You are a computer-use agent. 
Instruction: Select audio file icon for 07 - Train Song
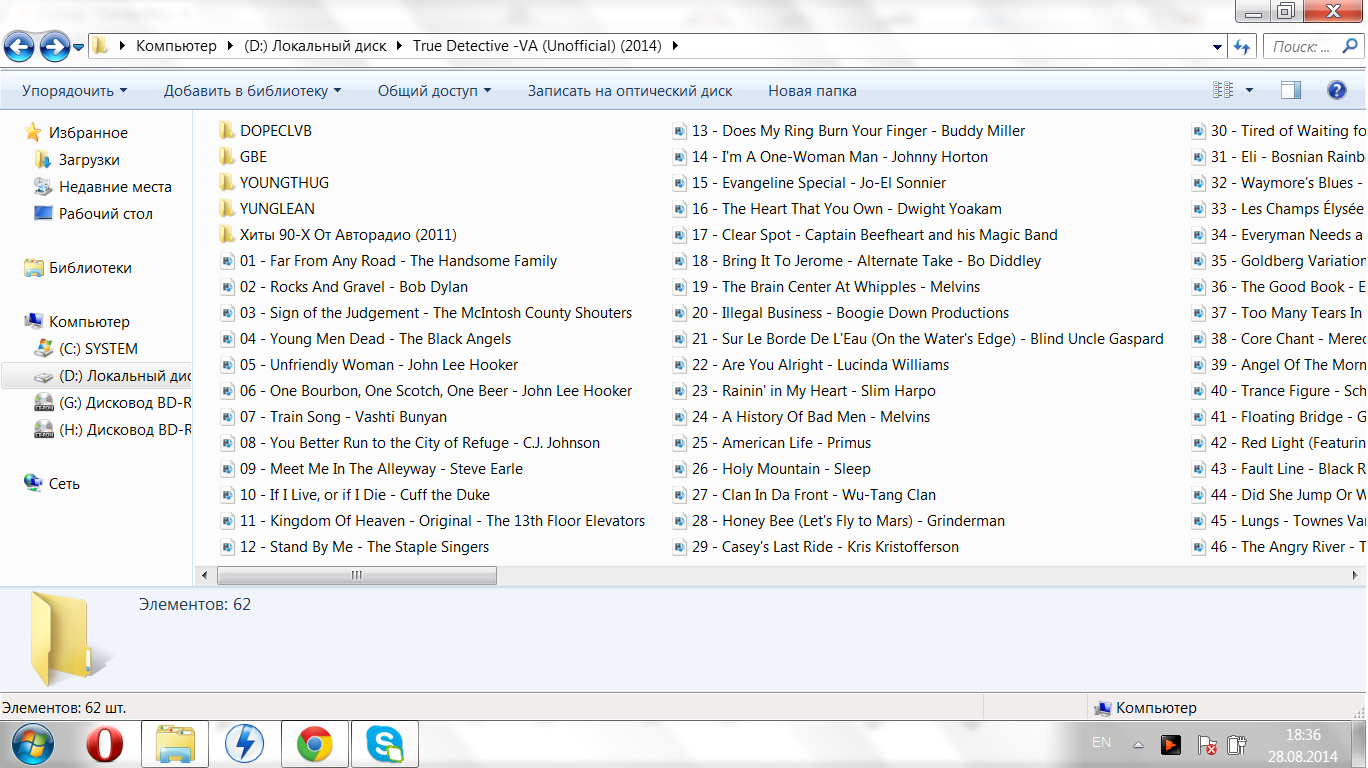[x=227, y=417]
